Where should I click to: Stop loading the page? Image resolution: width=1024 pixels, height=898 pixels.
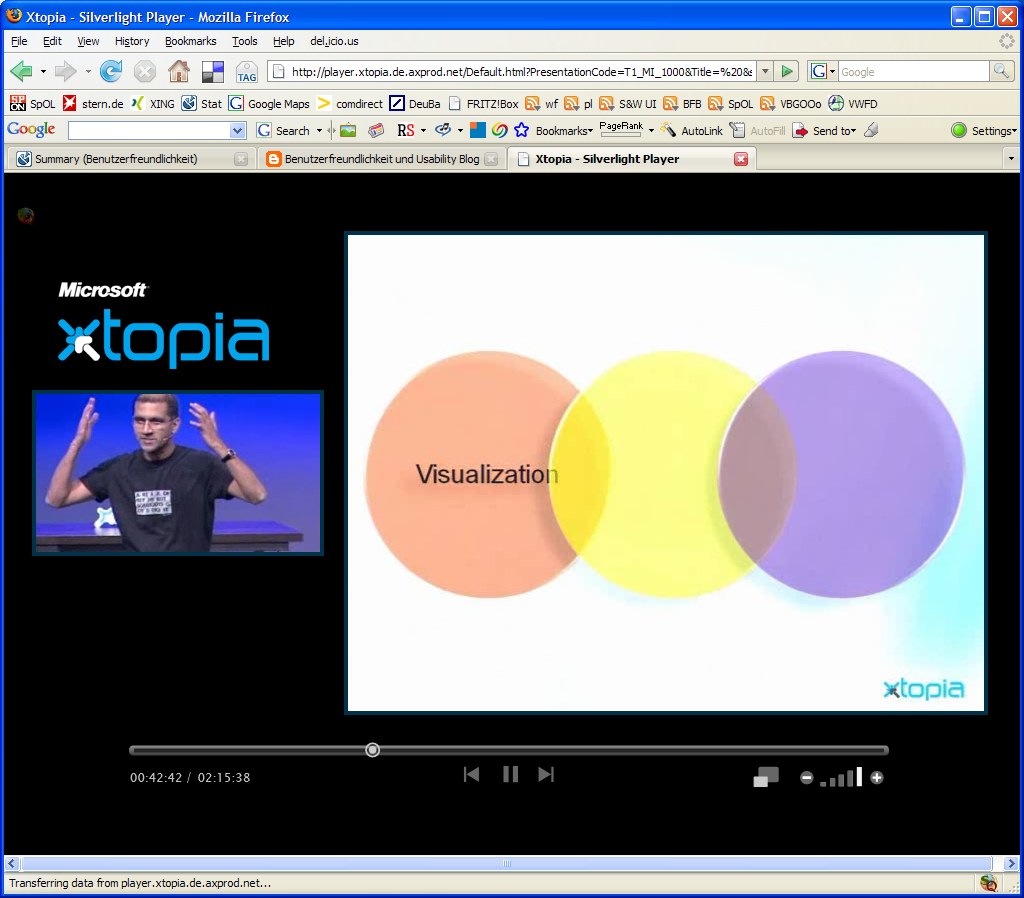[x=144, y=71]
